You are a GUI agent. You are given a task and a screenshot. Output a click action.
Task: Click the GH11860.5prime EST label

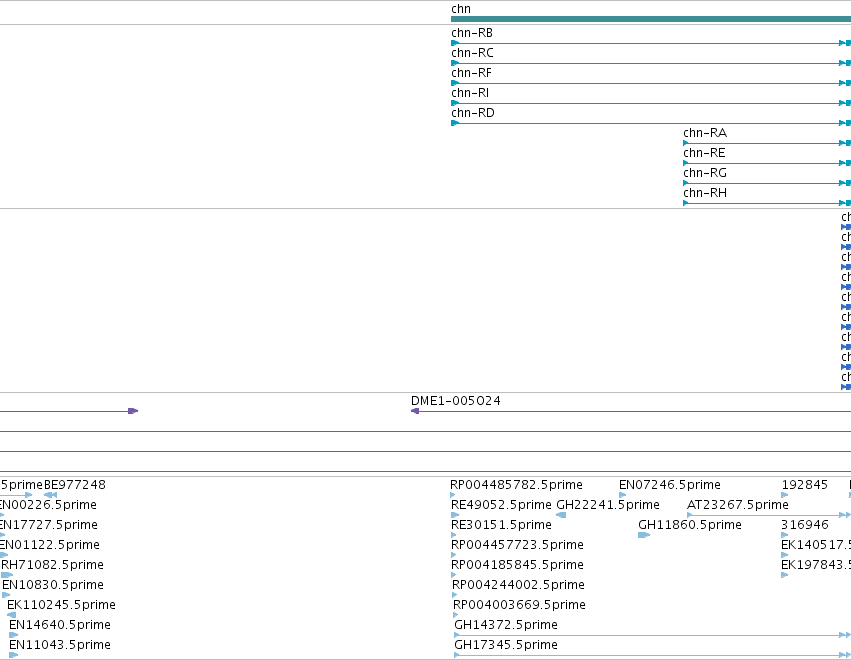tap(690, 525)
